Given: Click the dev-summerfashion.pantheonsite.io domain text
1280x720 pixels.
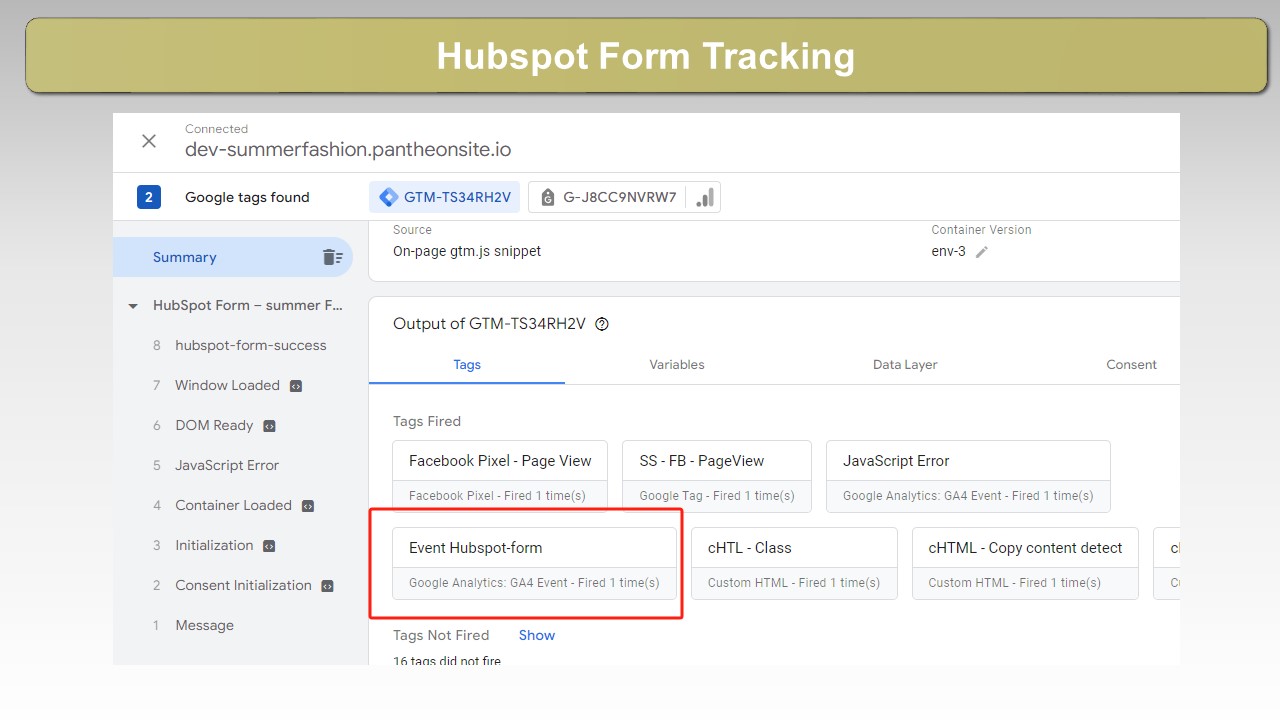Looking at the screenshot, I should pyautogui.click(x=348, y=150).
